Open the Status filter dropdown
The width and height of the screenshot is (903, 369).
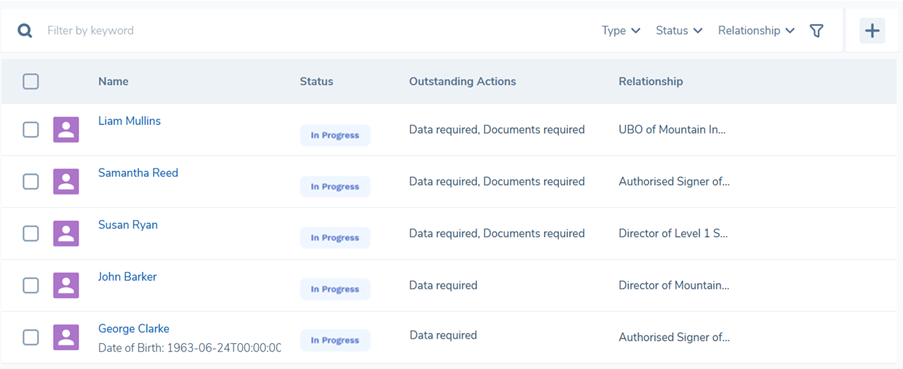pyautogui.click(x=679, y=31)
